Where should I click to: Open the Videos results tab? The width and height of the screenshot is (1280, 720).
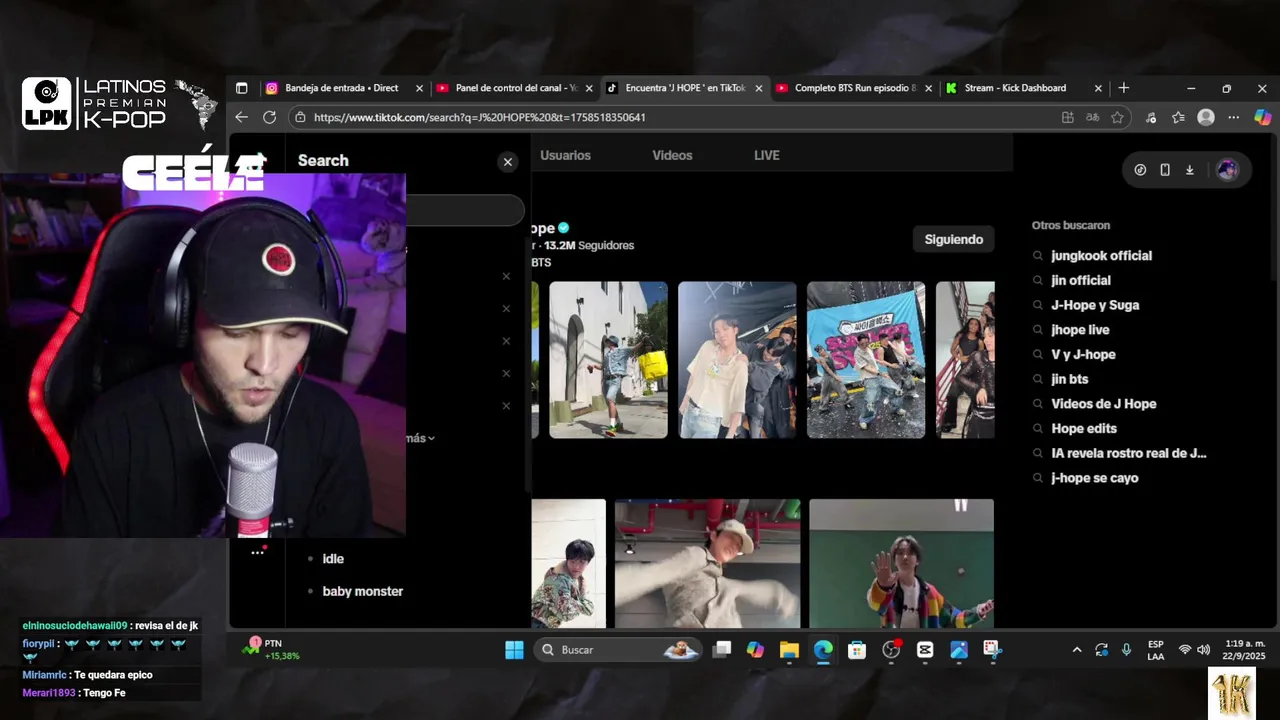pyautogui.click(x=672, y=155)
